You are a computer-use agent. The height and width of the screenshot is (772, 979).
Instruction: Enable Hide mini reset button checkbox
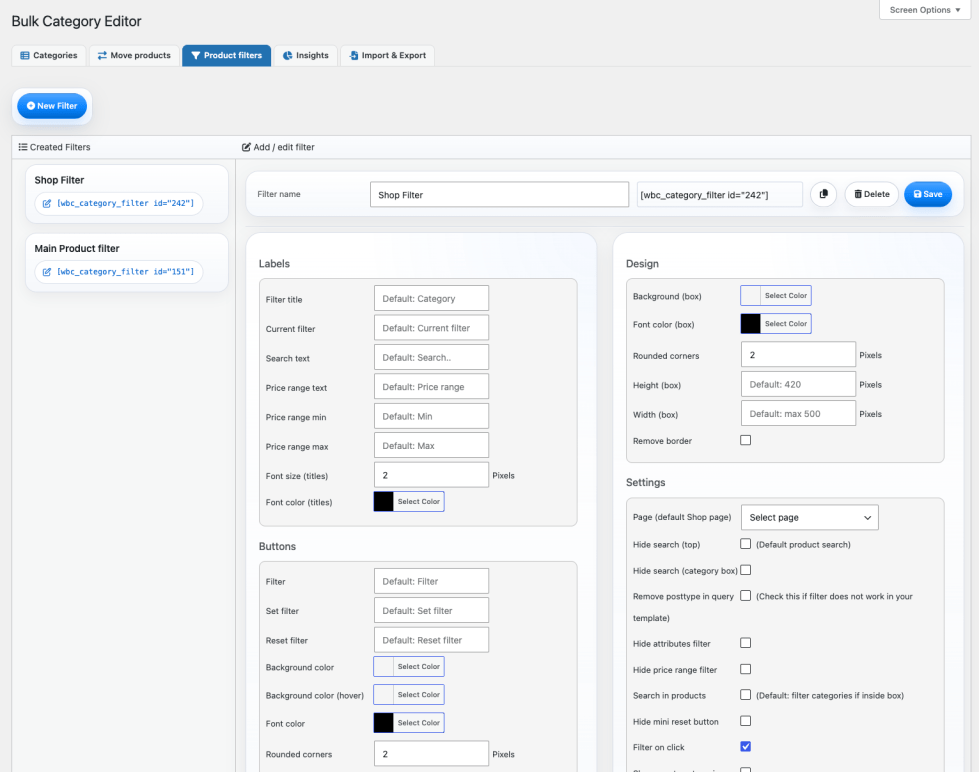(x=745, y=721)
